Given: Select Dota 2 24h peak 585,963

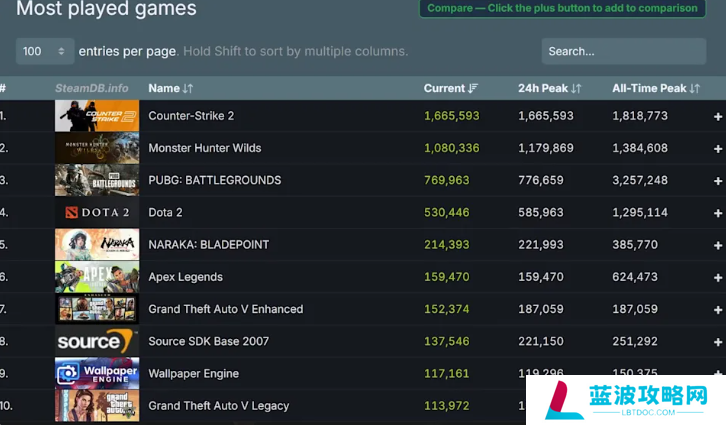Looking at the screenshot, I should [x=541, y=212].
